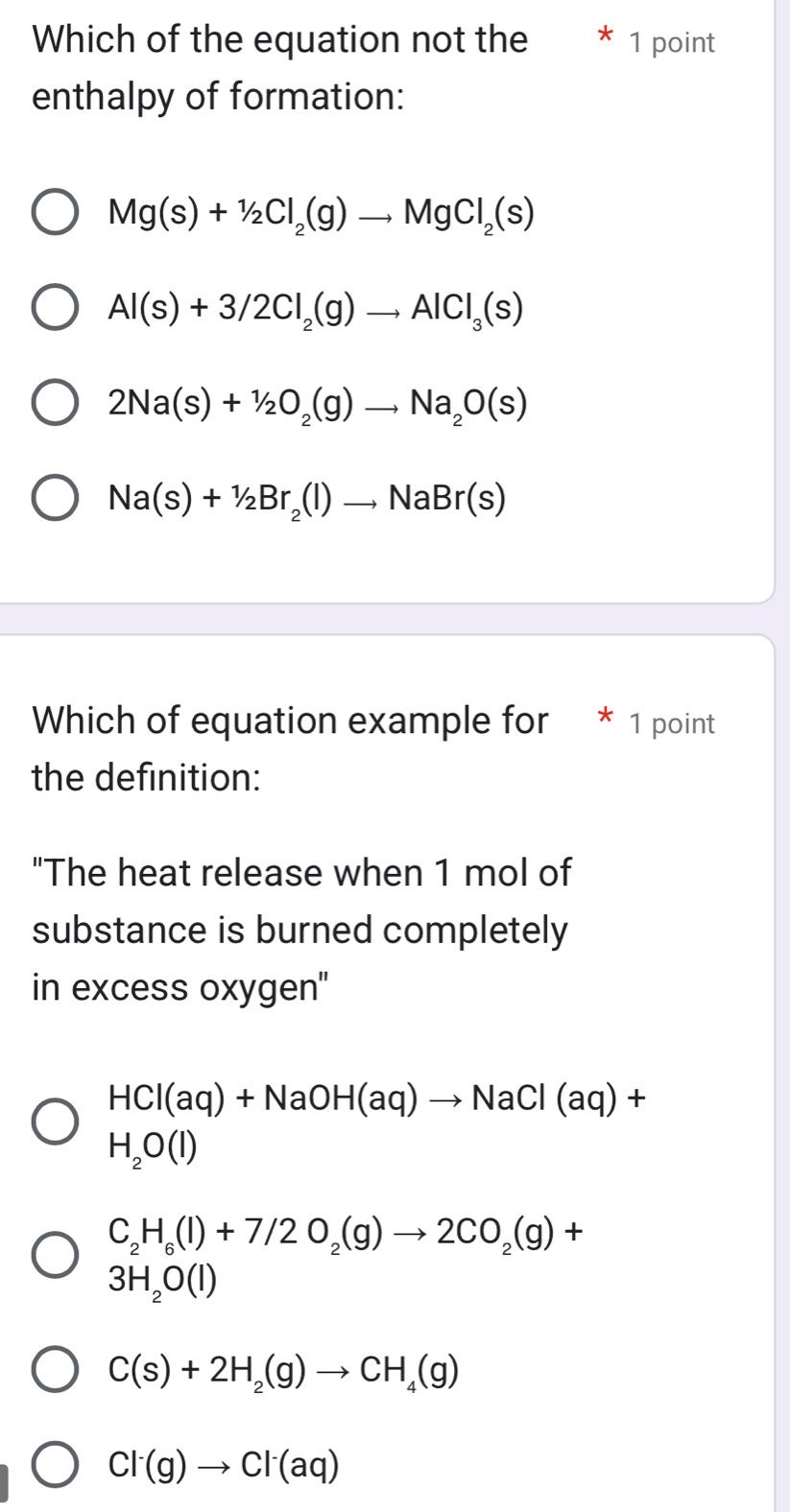Click the NaBr(s) formation equation text
790x1512 pixels.
pyautogui.click(x=307, y=501)
